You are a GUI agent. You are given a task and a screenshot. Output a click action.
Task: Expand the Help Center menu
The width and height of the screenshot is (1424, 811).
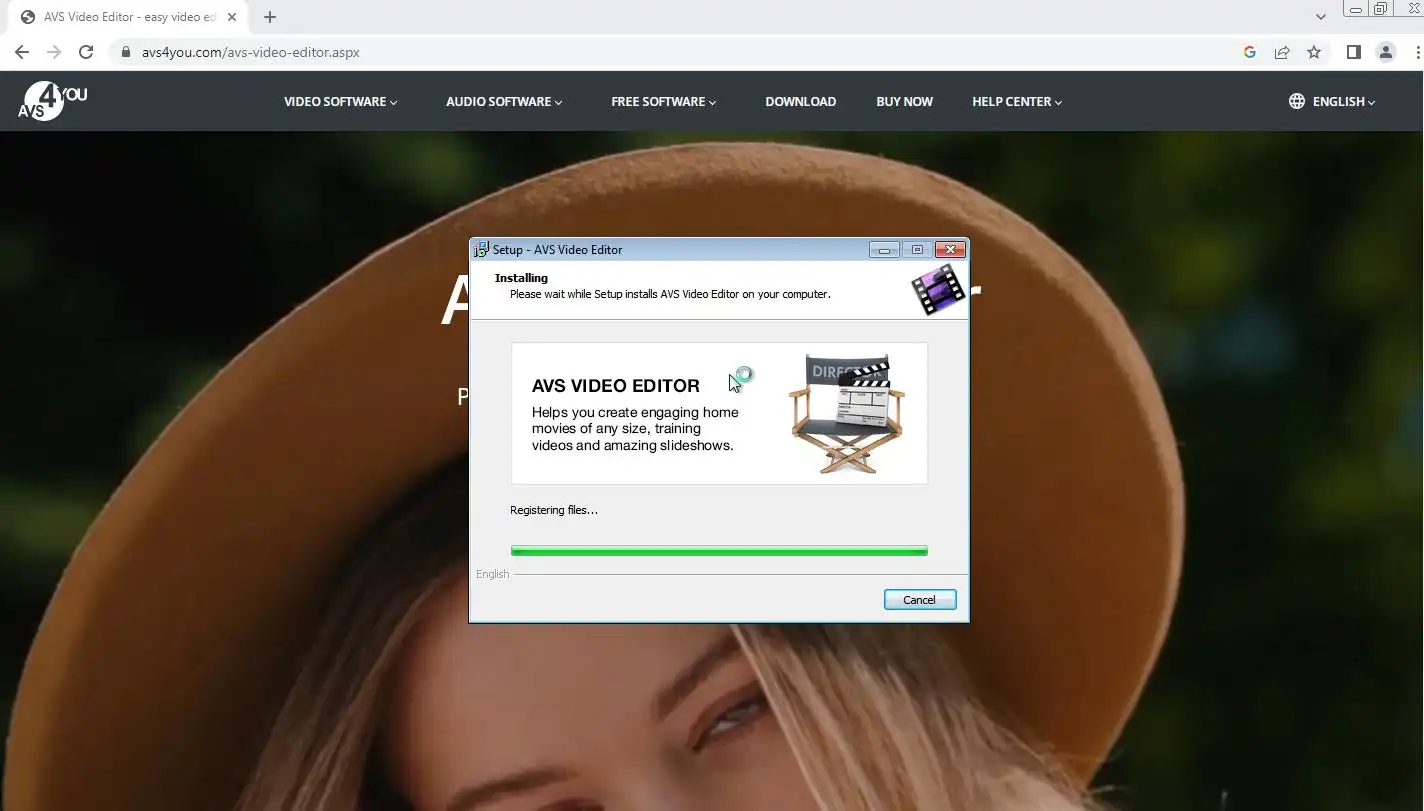1017,101
